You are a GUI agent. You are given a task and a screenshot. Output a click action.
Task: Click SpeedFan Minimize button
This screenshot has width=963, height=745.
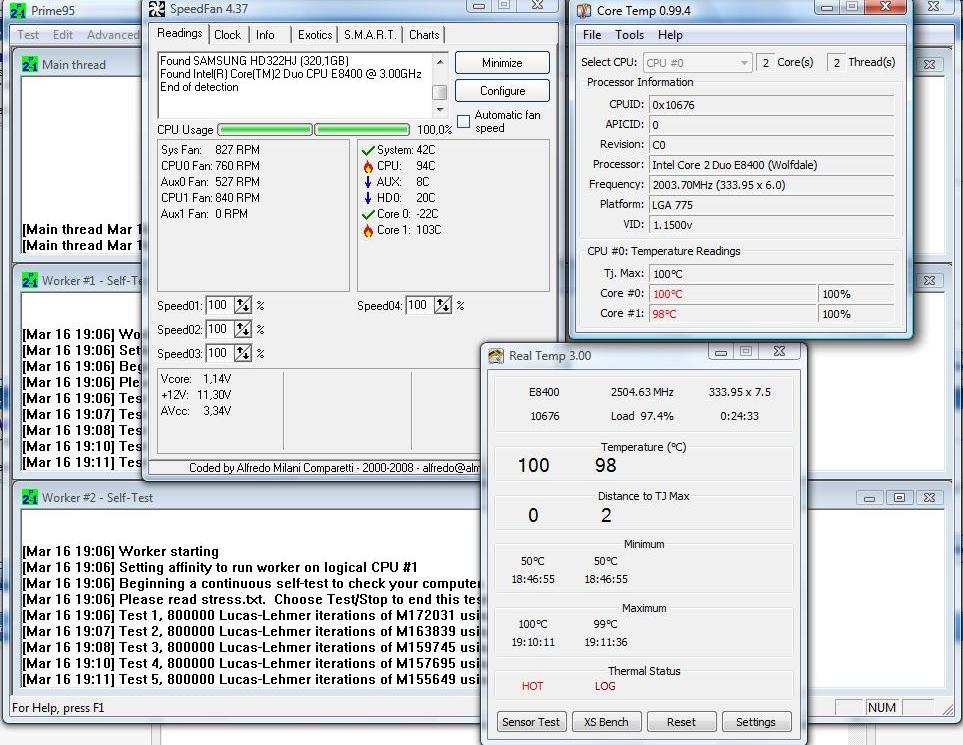pyautogui.click(x=502, y=63)
